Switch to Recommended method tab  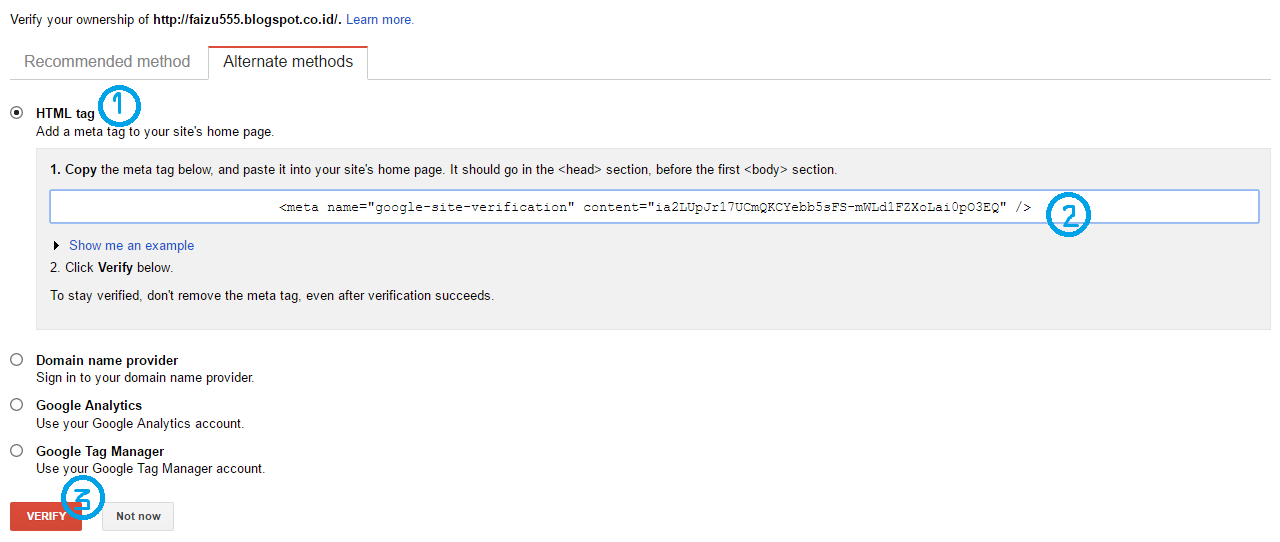pos(107,62)
